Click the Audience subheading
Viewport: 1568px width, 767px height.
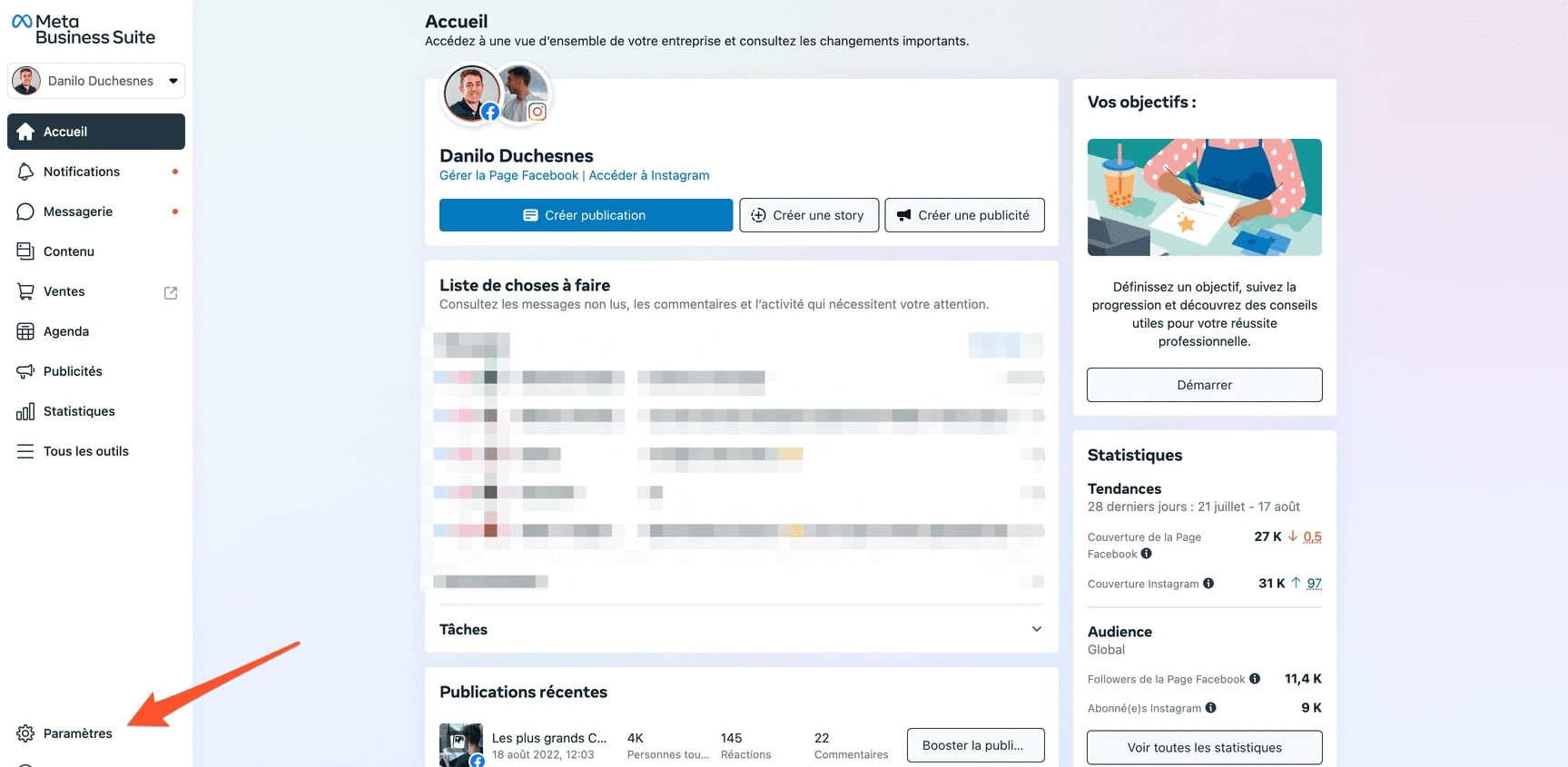coord(1119,632)
